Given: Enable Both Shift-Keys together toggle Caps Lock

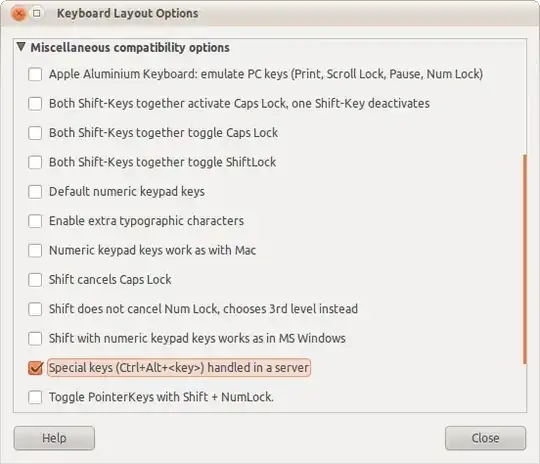Looking at the screenshot, I should (x=35, y=133).
